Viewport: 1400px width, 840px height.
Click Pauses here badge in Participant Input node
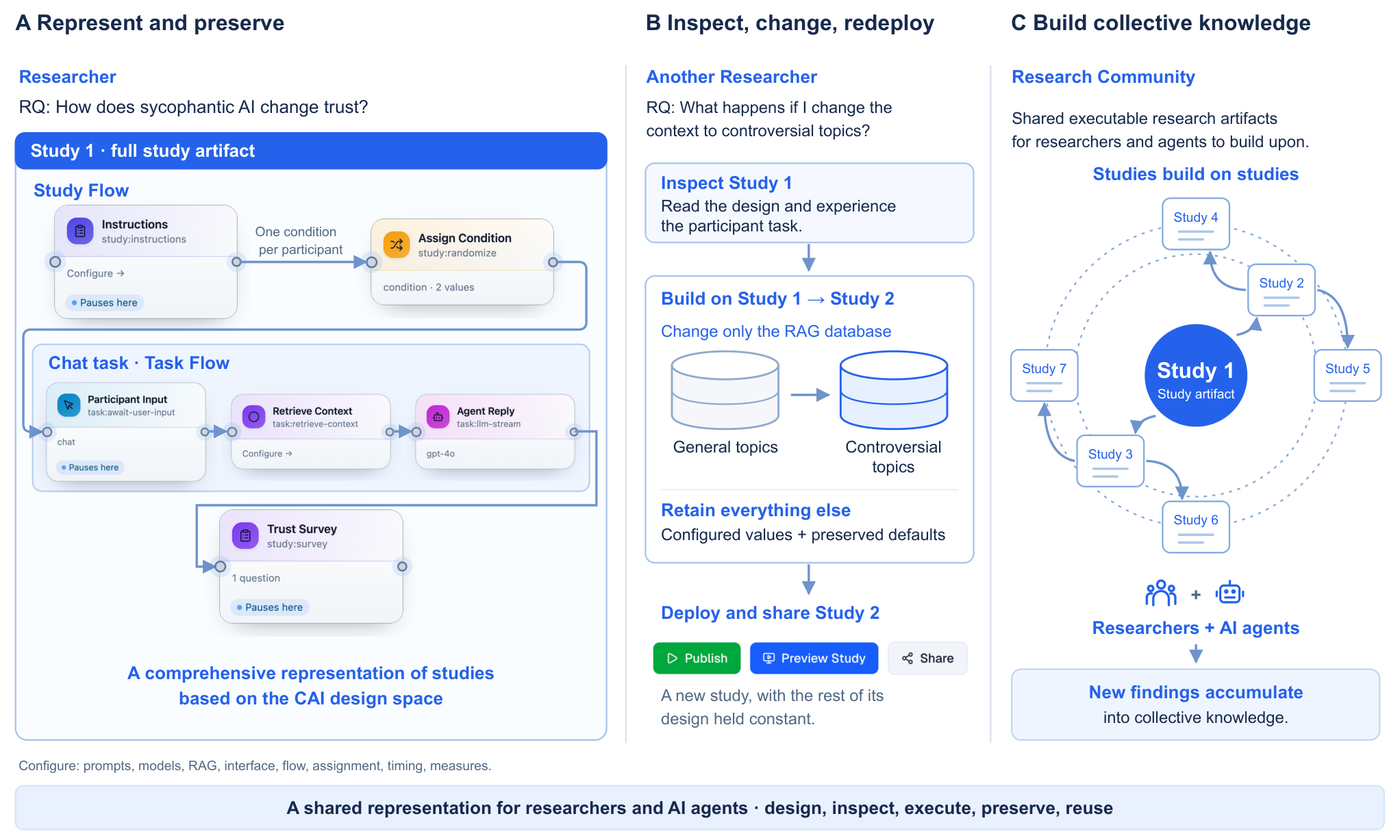coord(90,468)
